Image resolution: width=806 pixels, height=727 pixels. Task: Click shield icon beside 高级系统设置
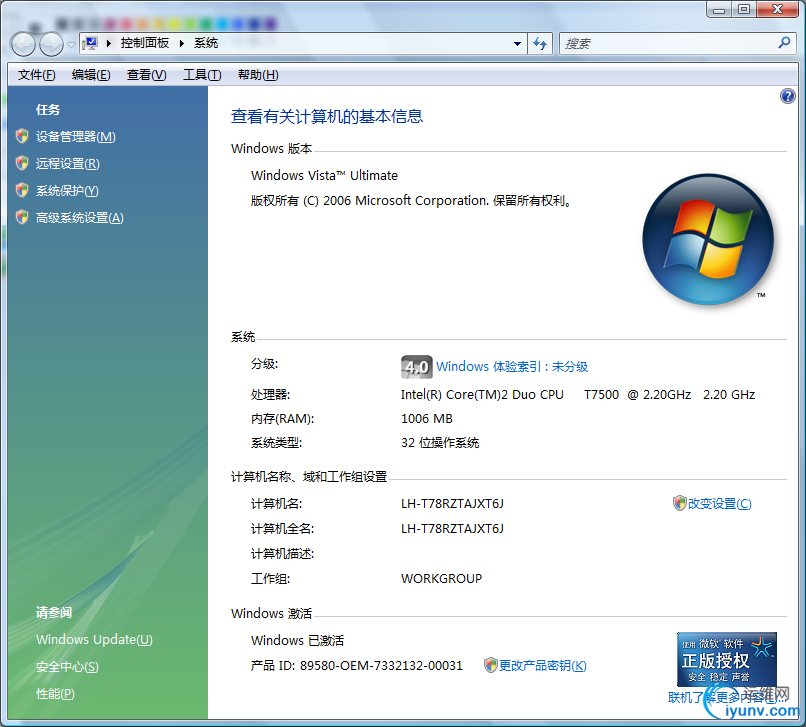coord(22,217)
